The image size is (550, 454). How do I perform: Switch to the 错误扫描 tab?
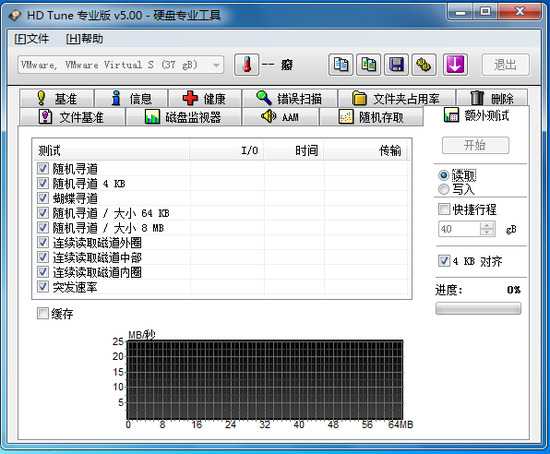[290, 98]
